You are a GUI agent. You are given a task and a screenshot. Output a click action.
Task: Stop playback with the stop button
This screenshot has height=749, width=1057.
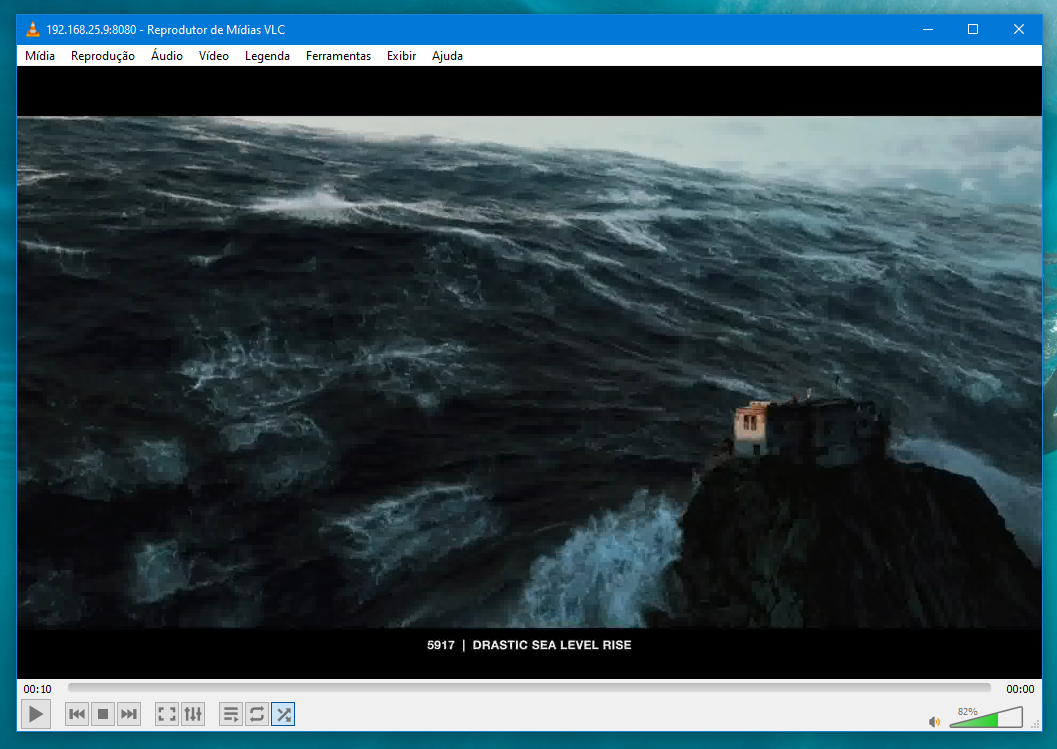click(x=102, y=714)
